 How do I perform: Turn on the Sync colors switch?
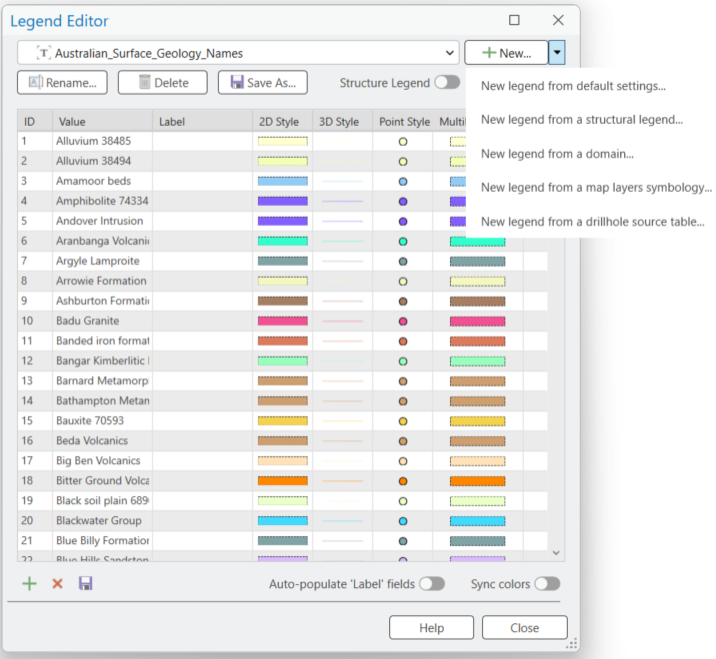click(547, 584)
